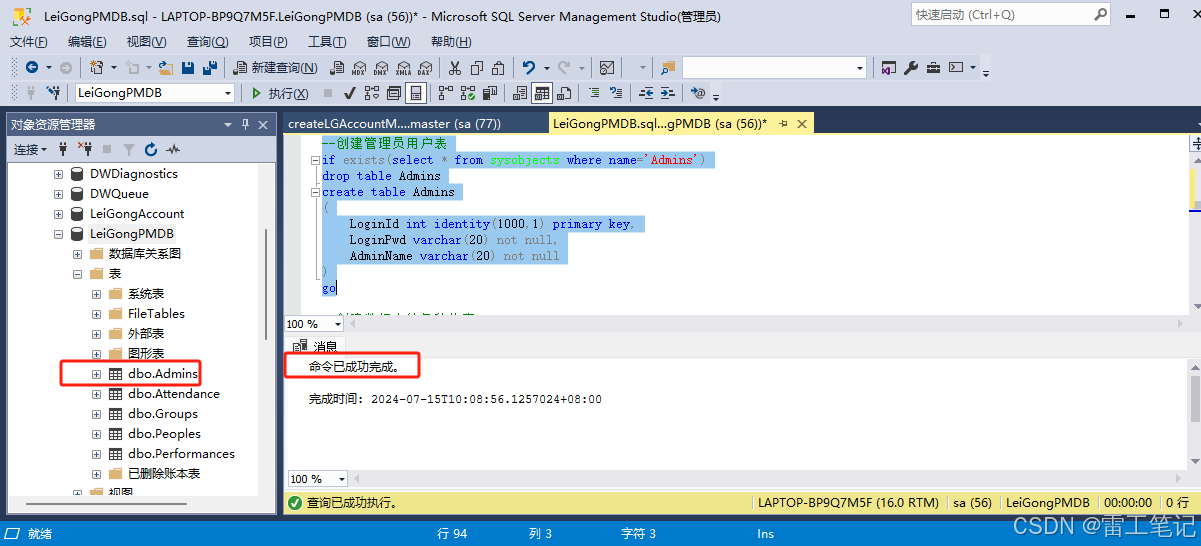Open the Toolbox briefcase icon
The width and height of the screenshot is (1201, 546).
(x=933, y=68)
